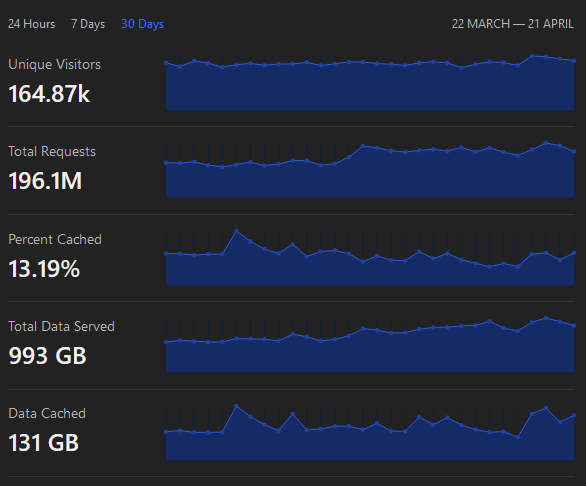The width and height of the screenshot is (586, 486).
Task: Select the 30 Days tab
Action: tap(142, 24)
